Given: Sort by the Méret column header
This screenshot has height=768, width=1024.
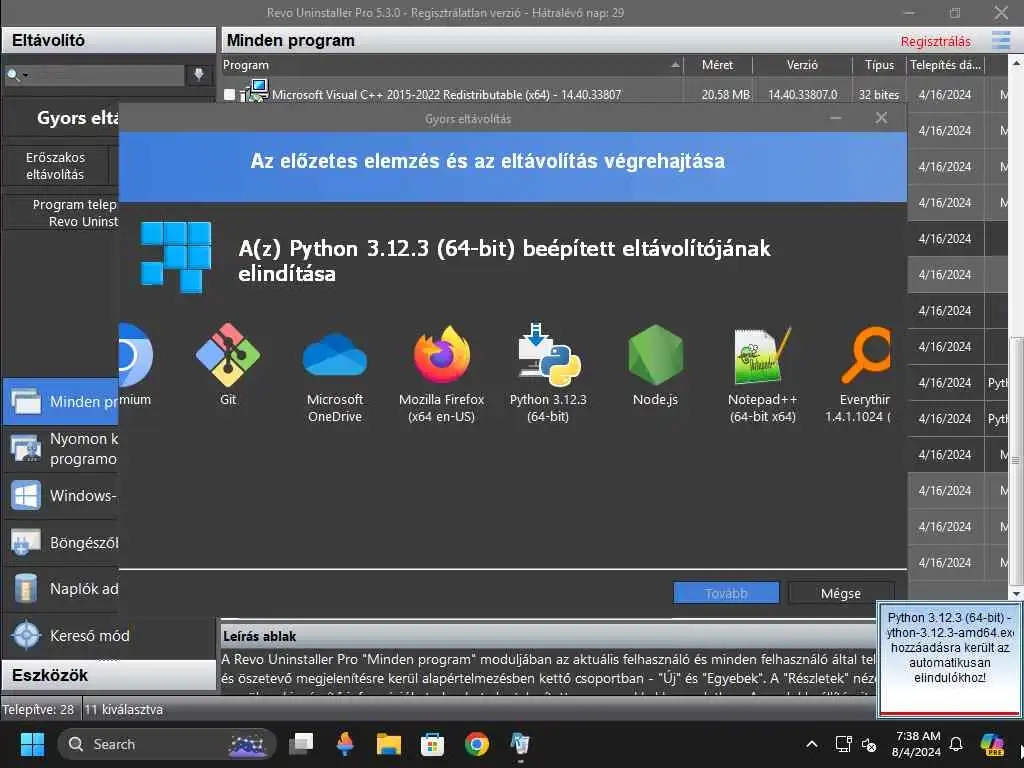Looking at the screenshot, I should point(718,65).
